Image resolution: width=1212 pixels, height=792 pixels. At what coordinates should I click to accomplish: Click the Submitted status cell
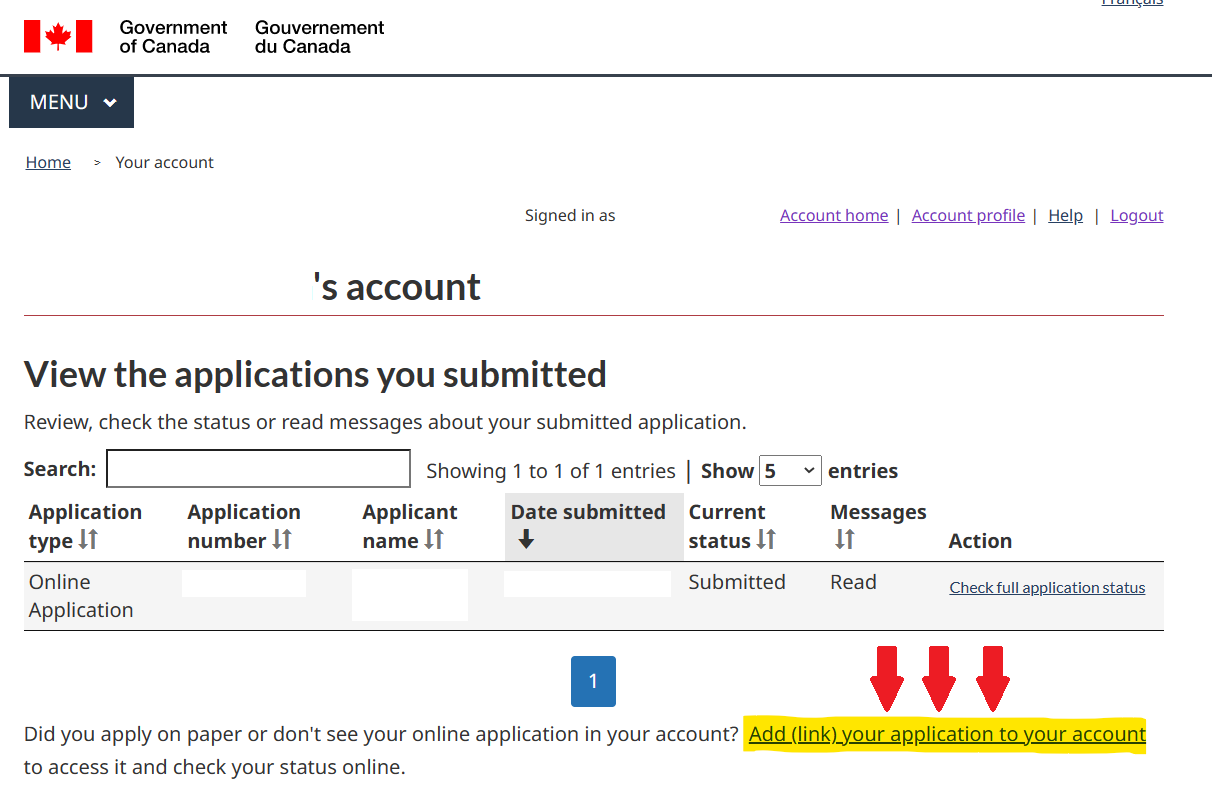737,582
